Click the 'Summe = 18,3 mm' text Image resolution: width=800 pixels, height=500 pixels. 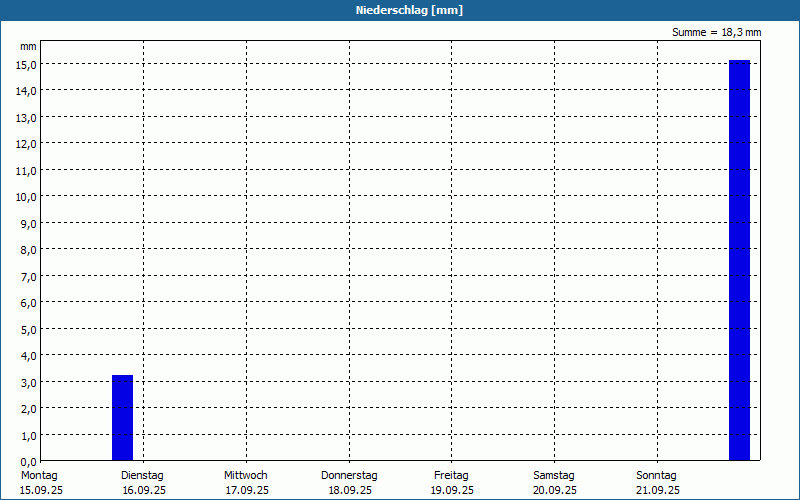716,32
